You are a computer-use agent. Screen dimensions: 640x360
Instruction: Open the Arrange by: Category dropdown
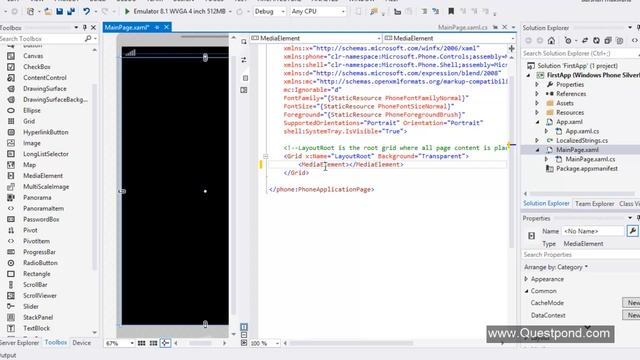click(556, 267)
